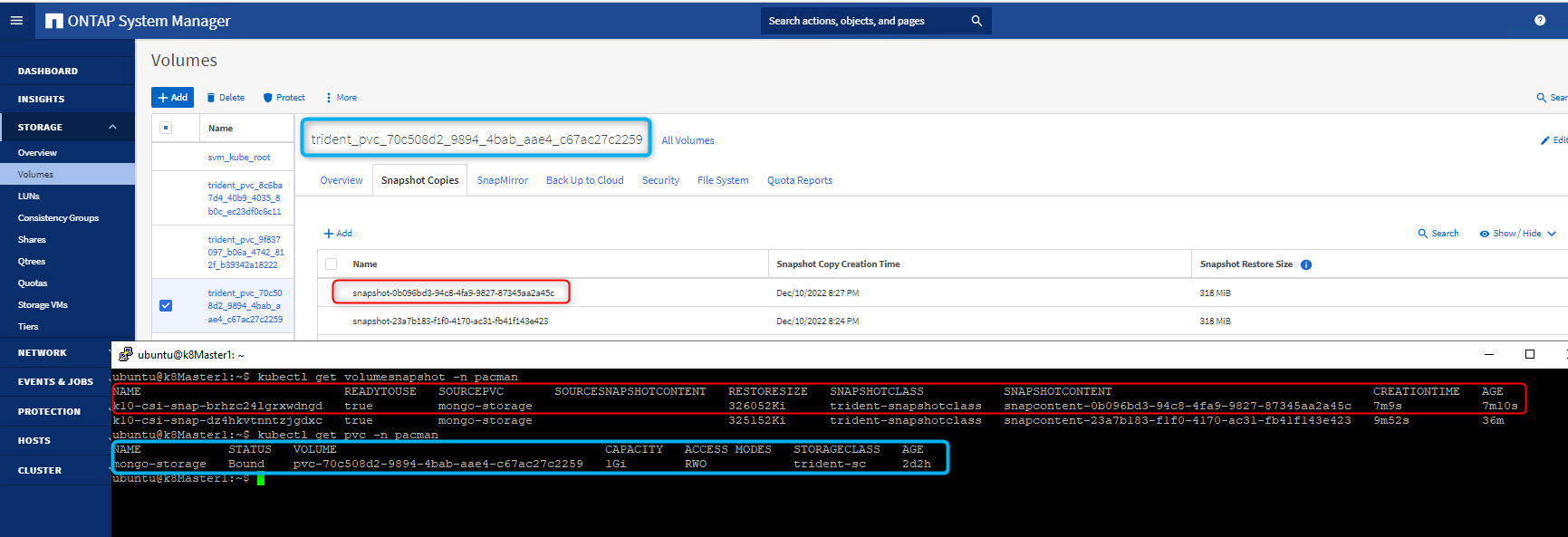1568x537 pixels.
Task: Expand the Show / Hide columns dropdown
Action: pos(1517,234)
